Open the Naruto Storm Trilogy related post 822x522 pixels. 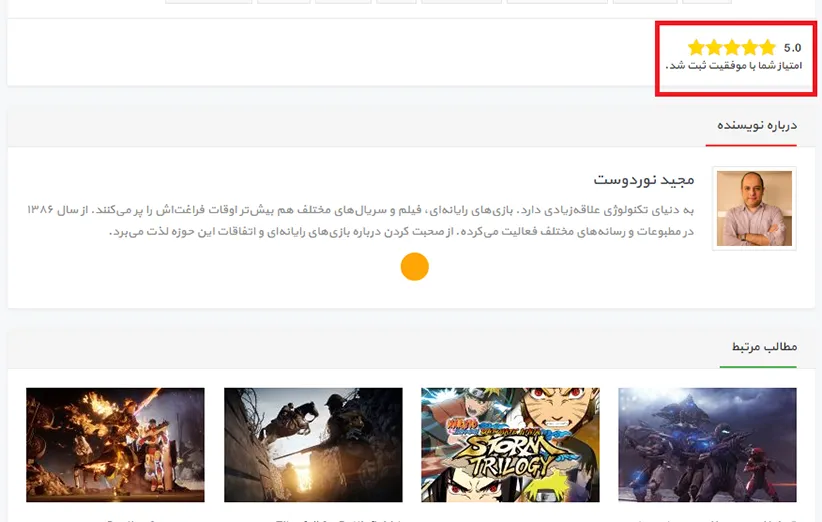[x=510, y=444]
